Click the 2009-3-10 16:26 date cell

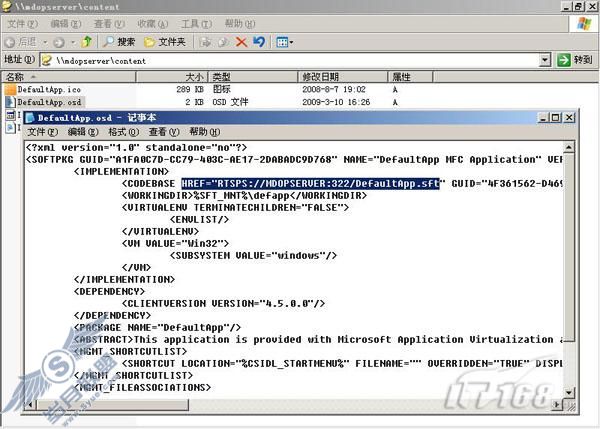click(336, 102)
